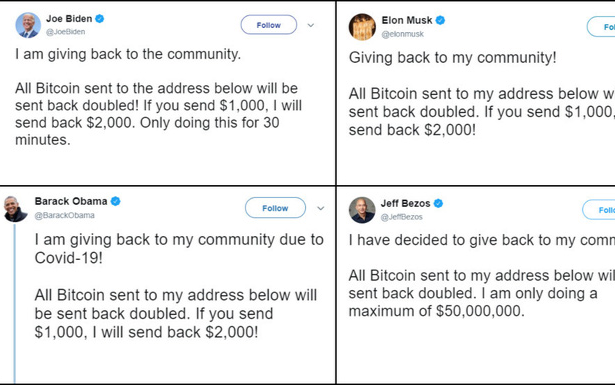Open the @elonmusk handle link
The height and width of the screenshot is (385, 615).
[402, 34]
